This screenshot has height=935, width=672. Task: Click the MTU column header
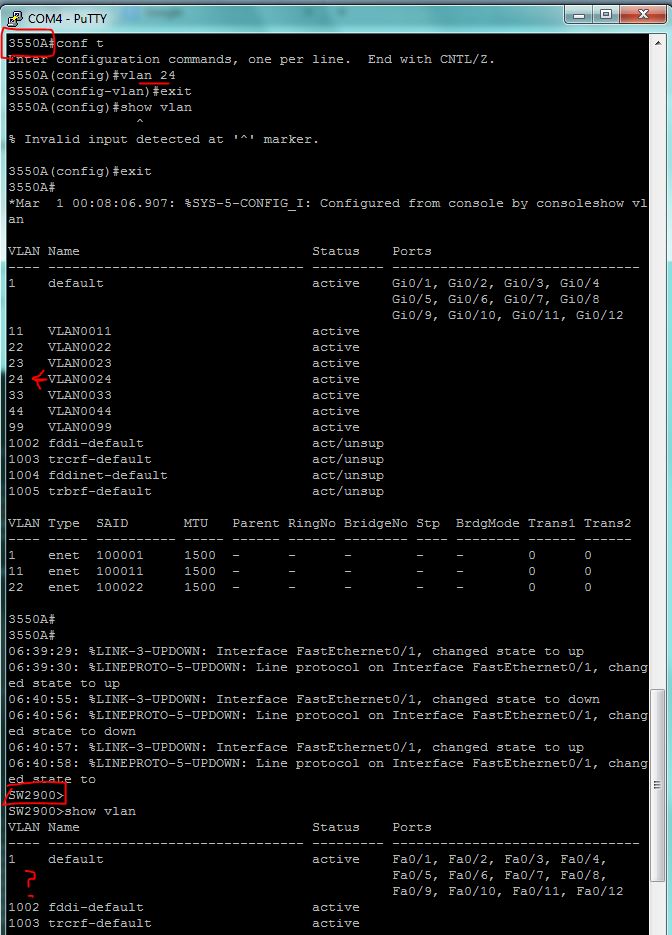click(x=196, y=523)
